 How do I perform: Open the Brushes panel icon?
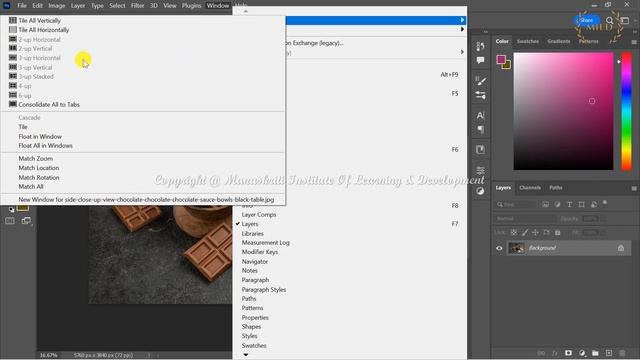pos(480,81)
